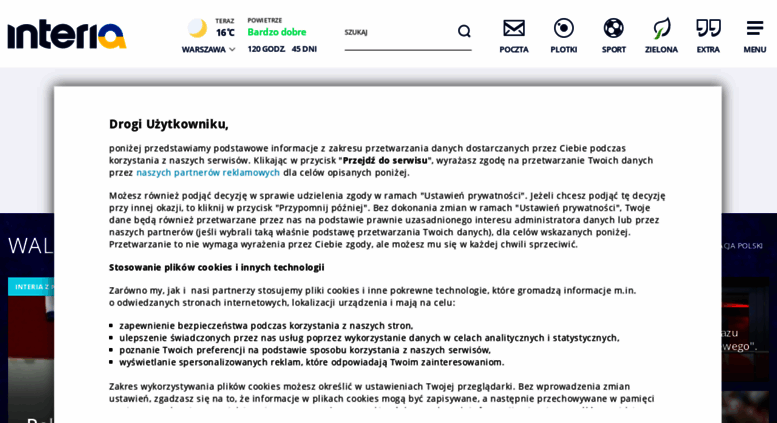Open the 'Bardzo dobre' air quality link
Viewport: 777px width, 423px height.
click(x=277, y=32)
